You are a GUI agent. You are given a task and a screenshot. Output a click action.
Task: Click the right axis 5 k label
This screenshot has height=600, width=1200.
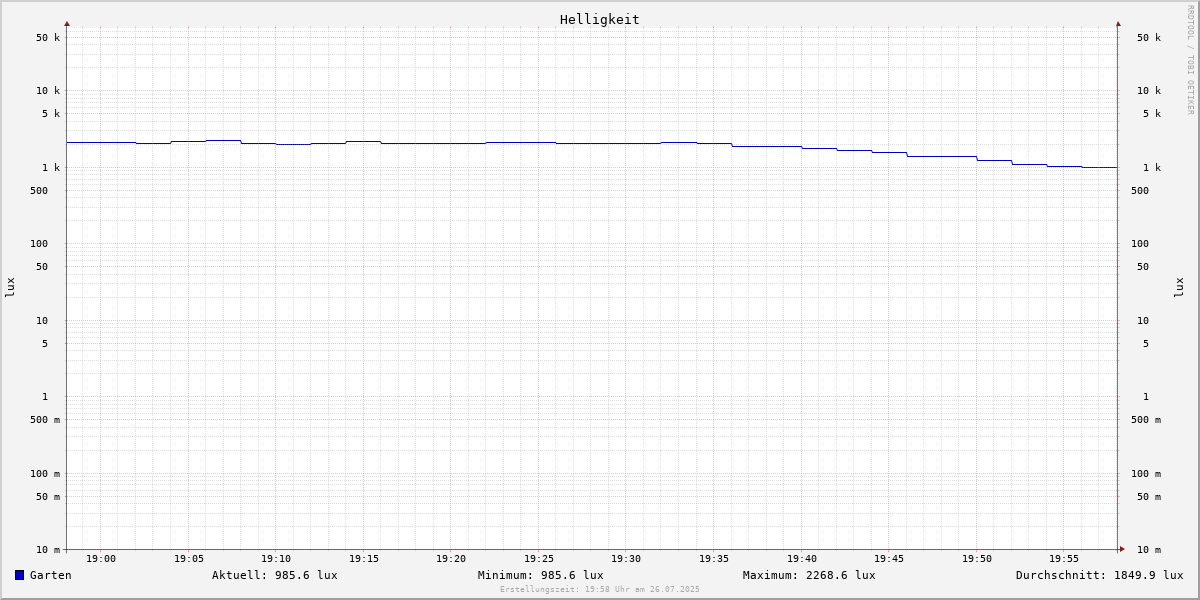(x=1152, y=114)
